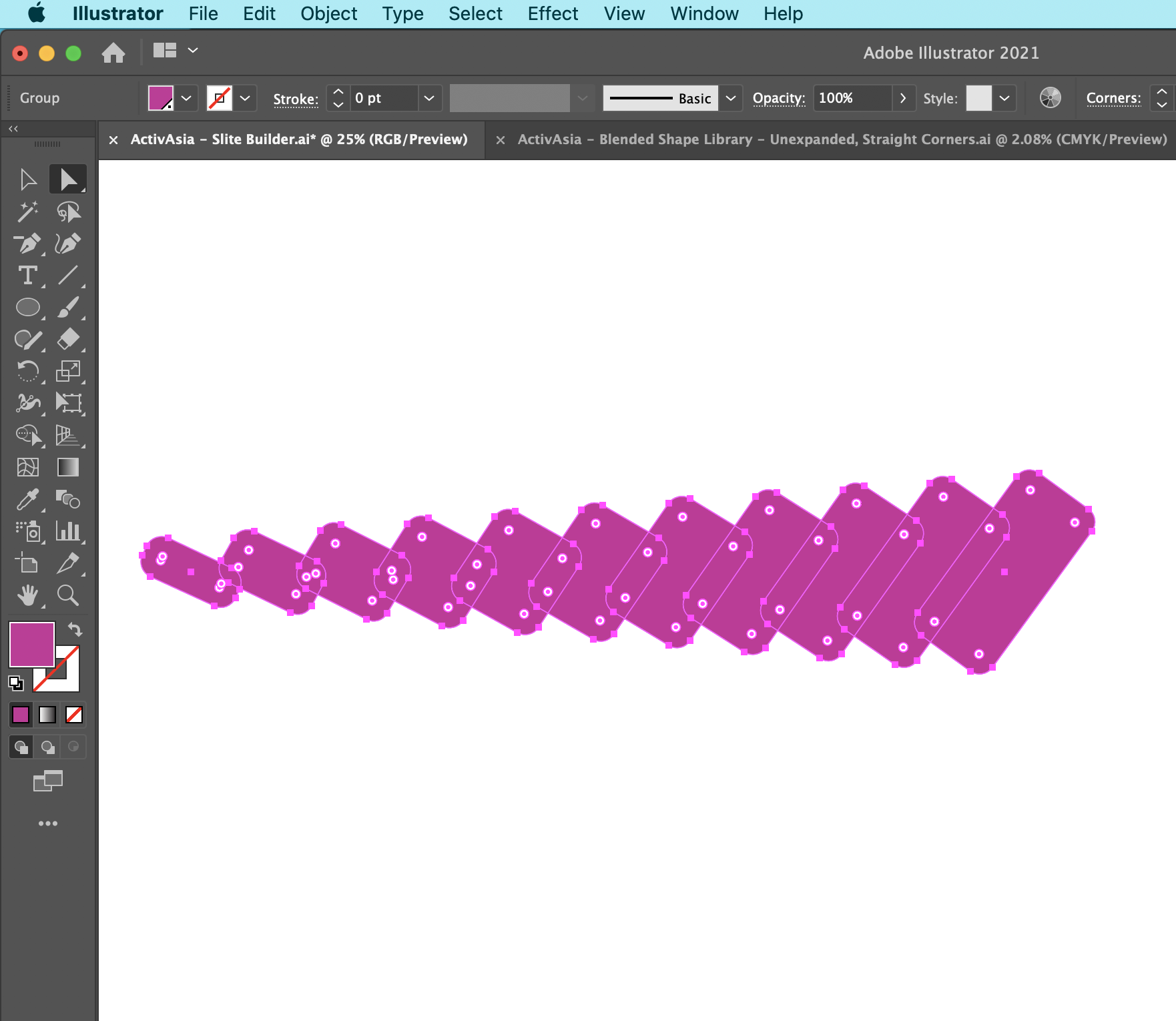Open the stroke weight dropdown
1176x1021 pixels.
(x=429, y=98)
